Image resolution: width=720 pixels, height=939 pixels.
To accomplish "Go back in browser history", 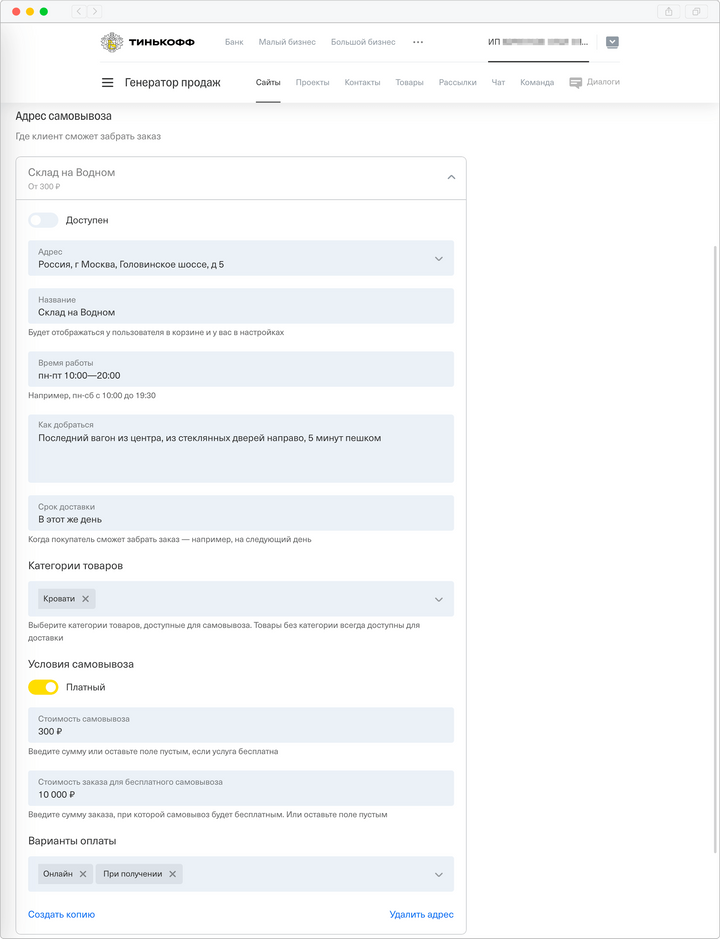I will click(79, 11).
